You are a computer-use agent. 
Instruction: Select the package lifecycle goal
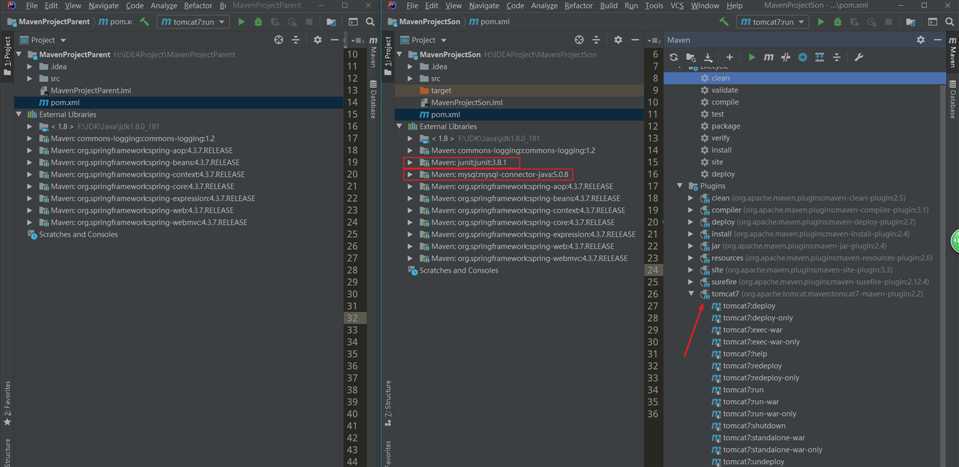click(x=725, y=126)
